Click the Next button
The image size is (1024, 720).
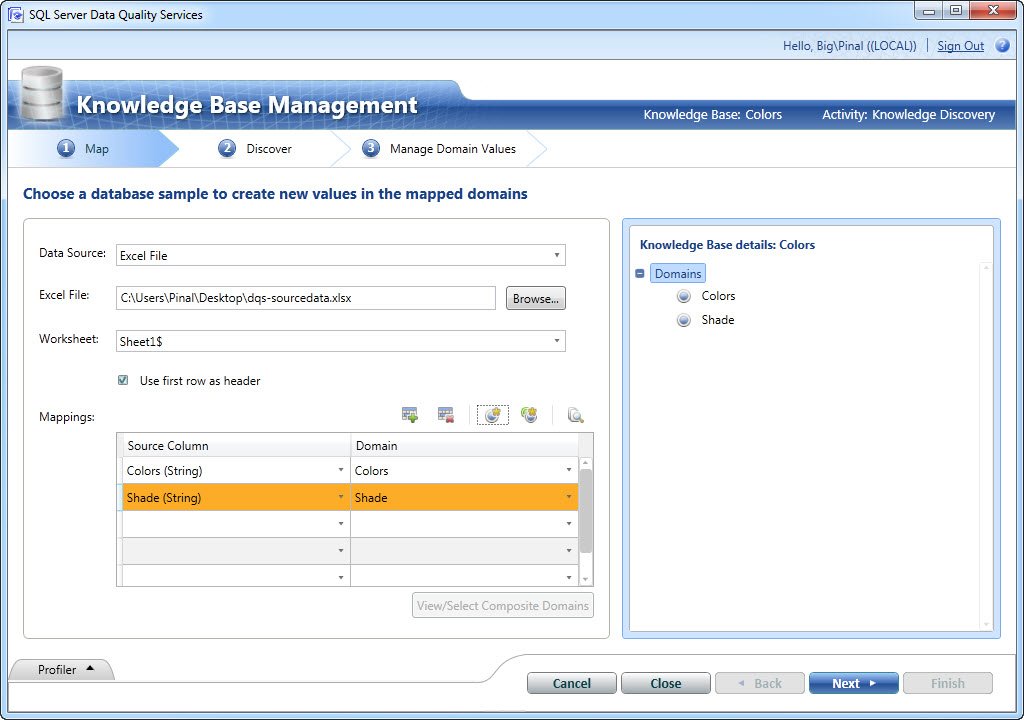coord(854,683)
